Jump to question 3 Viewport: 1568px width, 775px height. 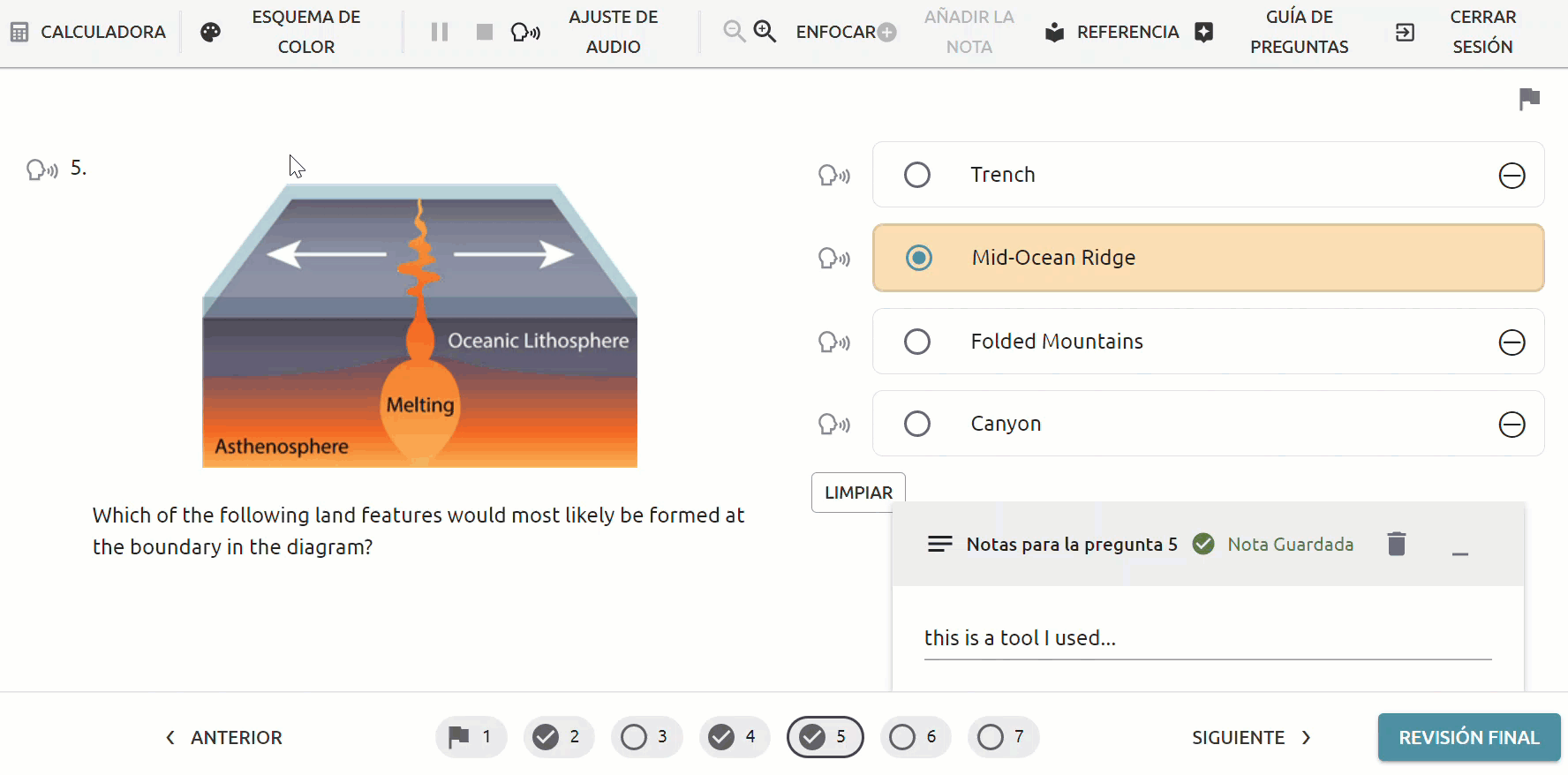coord(646,736)
